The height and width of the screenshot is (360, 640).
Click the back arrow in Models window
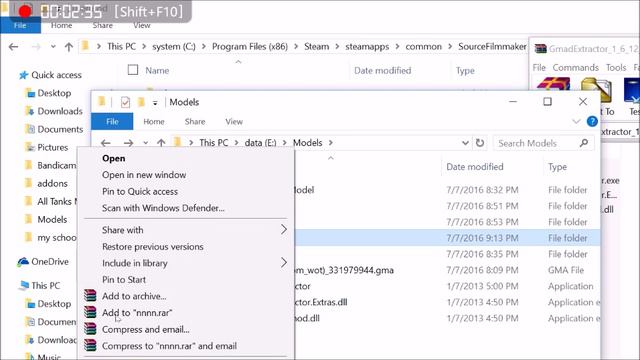[x=106, y=143]
